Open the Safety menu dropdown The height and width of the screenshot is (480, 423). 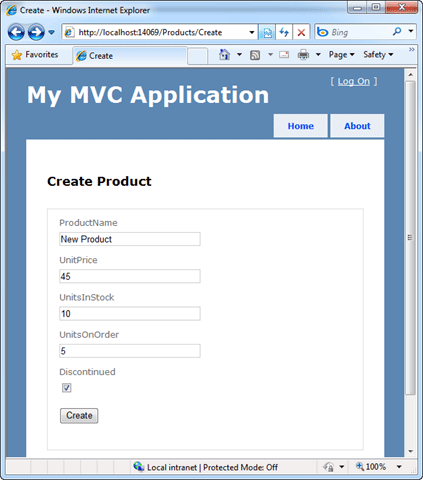pyautogui.click(x=378, y=55)
